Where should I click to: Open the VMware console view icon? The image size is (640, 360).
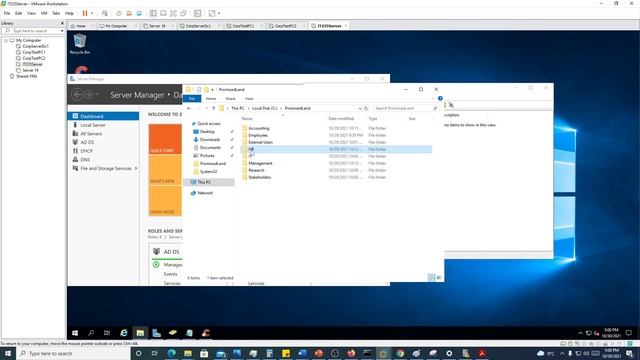pyautogui.click(x=198, y=13)
